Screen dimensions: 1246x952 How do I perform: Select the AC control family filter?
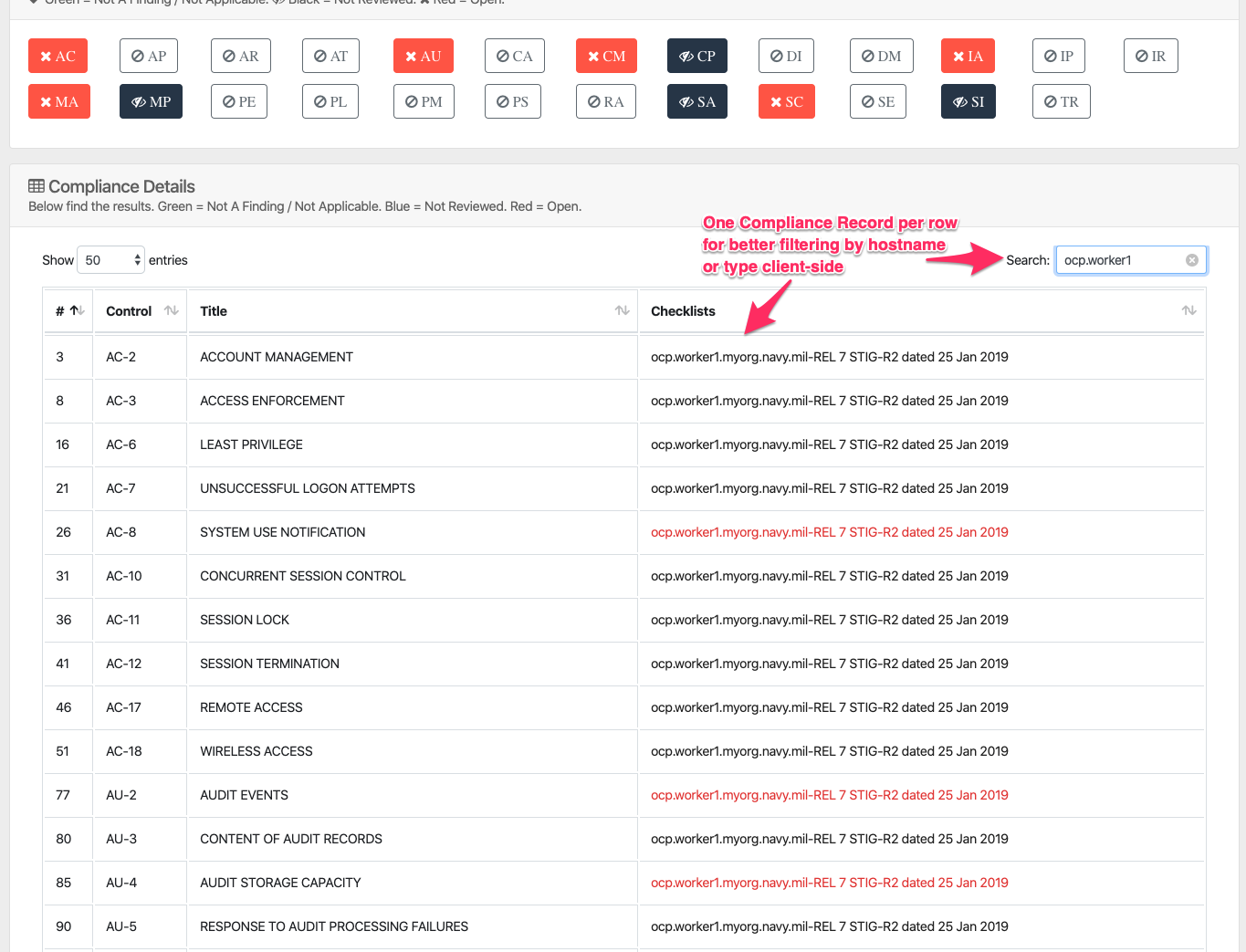click(x=58, y=56)
